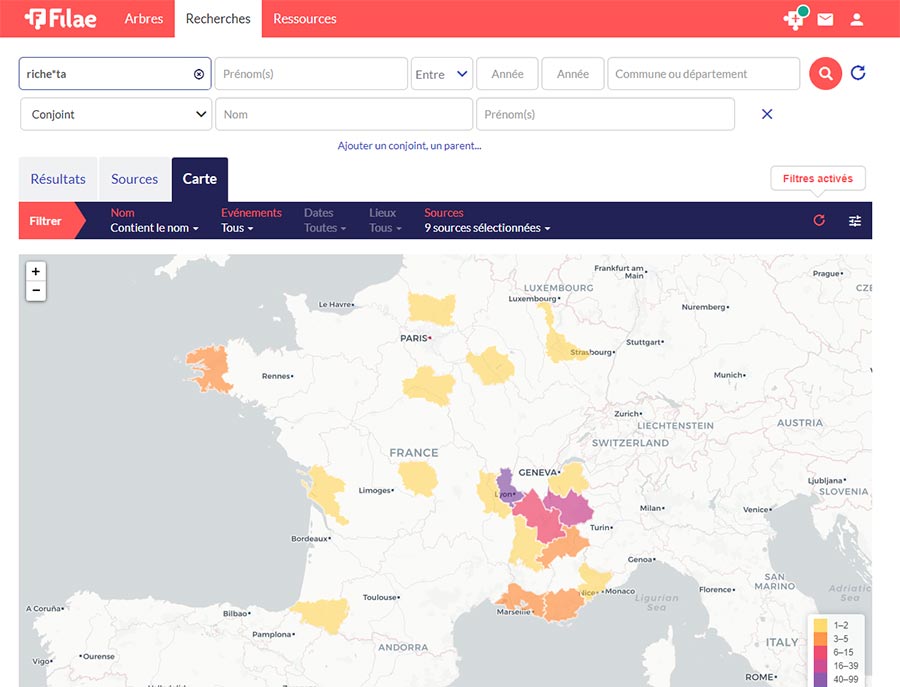Open the 'Contient le nom' filter dropdown
The image size is (900, 687).
click(154, 228)
